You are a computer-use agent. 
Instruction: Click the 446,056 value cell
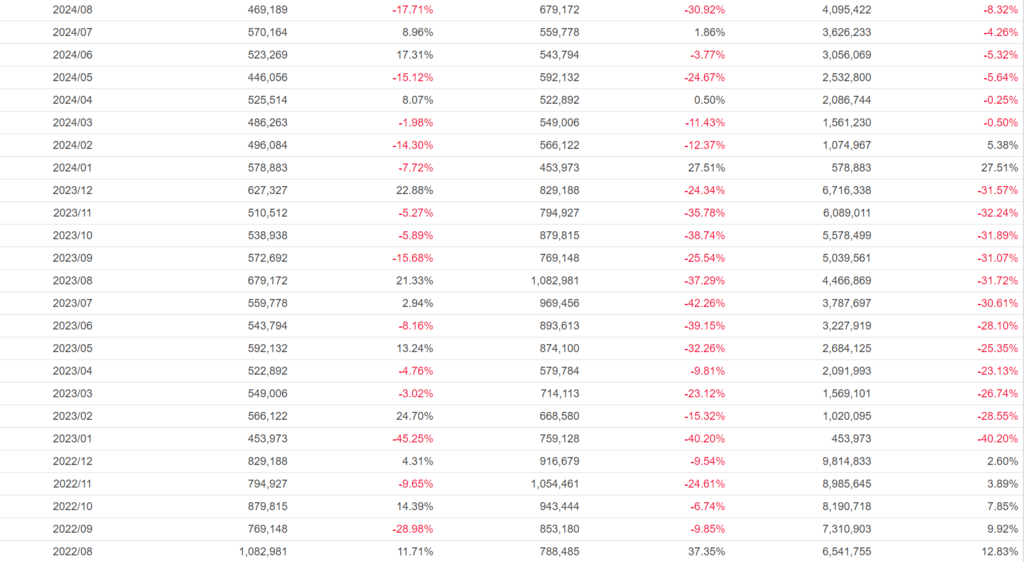(x=267, y=77)
